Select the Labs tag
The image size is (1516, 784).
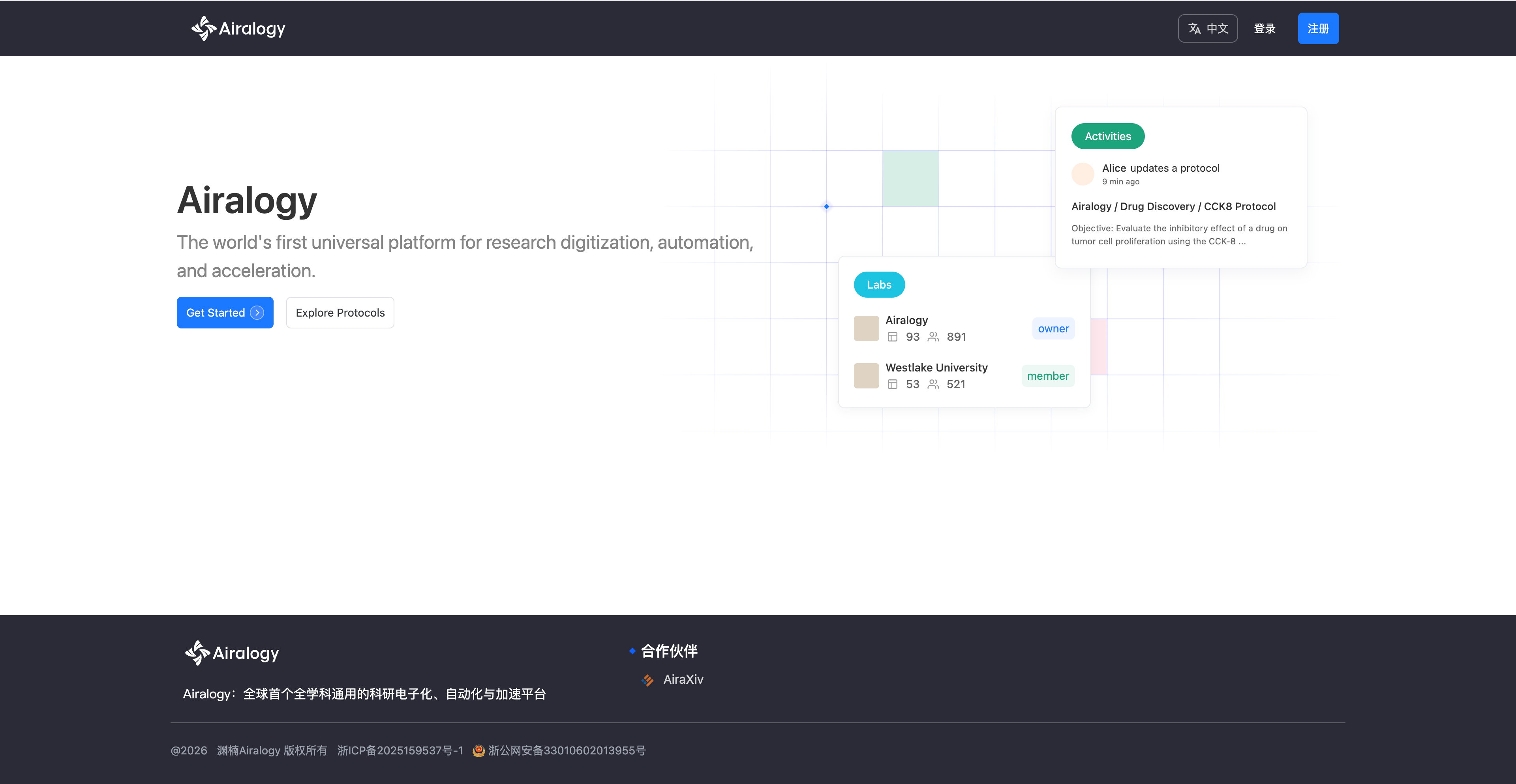[x=879, y=285]
